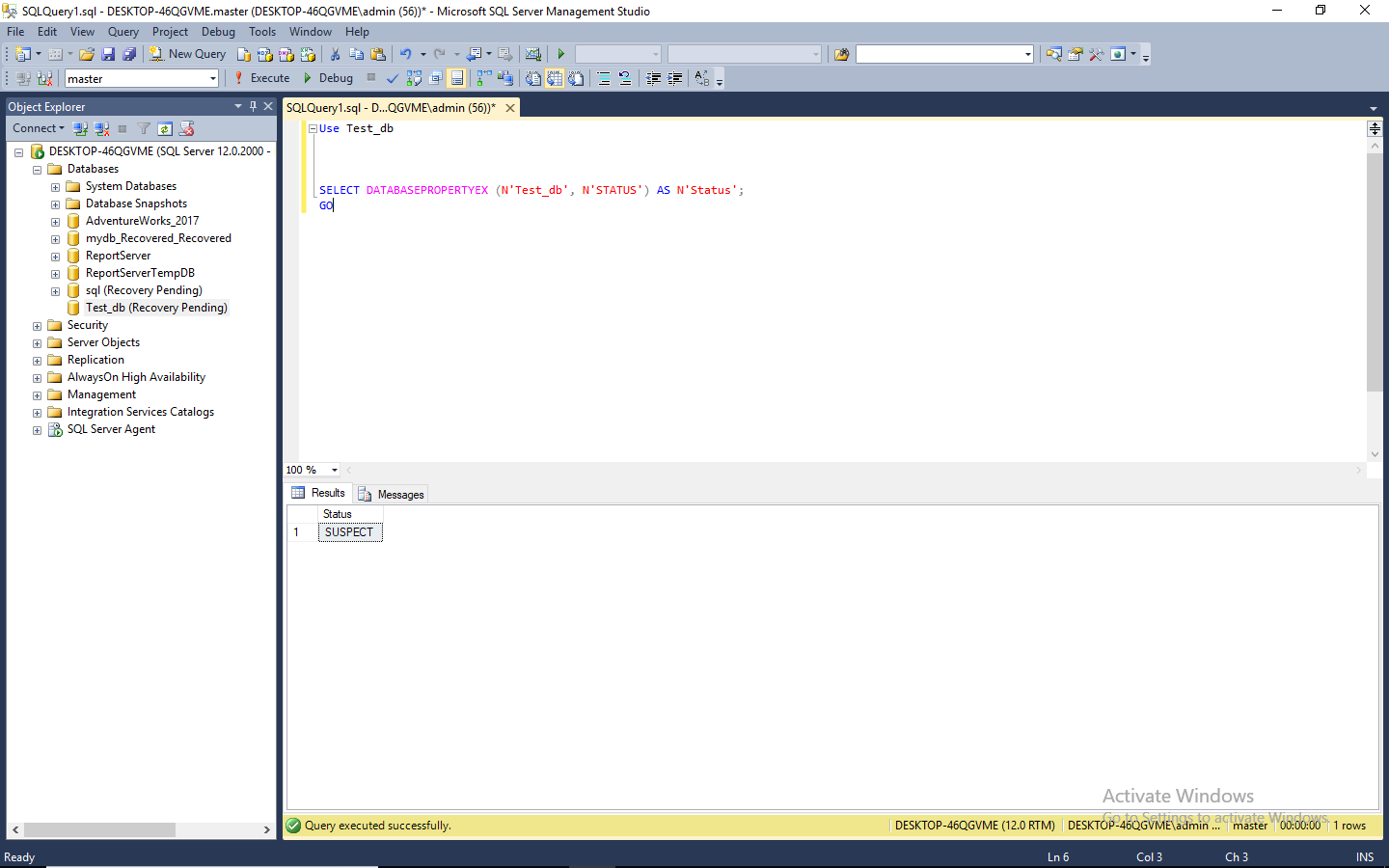Image resolution: width=1389 pixels, height=868 pixels.
Task: Click the Paste clipboard icon
Action: [x=378, y=54]
